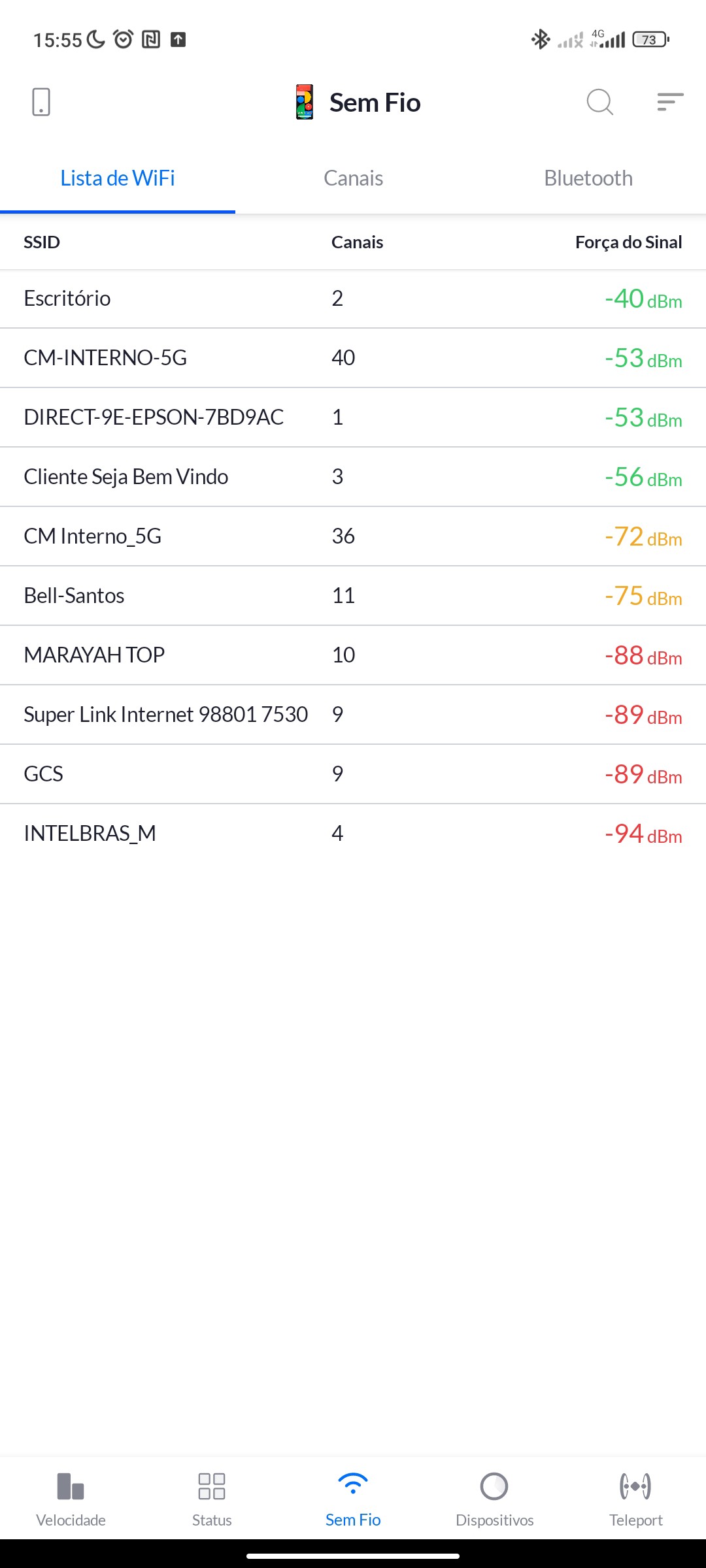The width and height of the screenshot is (706, 1568).
Task: Open the INTELBRAS_M network entry
Action: (x=353, y=834)
